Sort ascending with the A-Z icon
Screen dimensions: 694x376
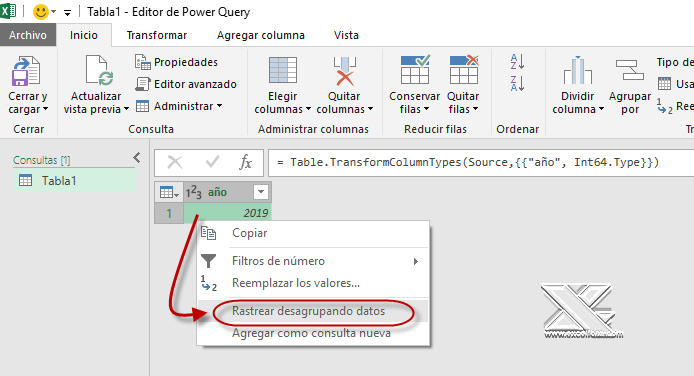click(517, 61)
